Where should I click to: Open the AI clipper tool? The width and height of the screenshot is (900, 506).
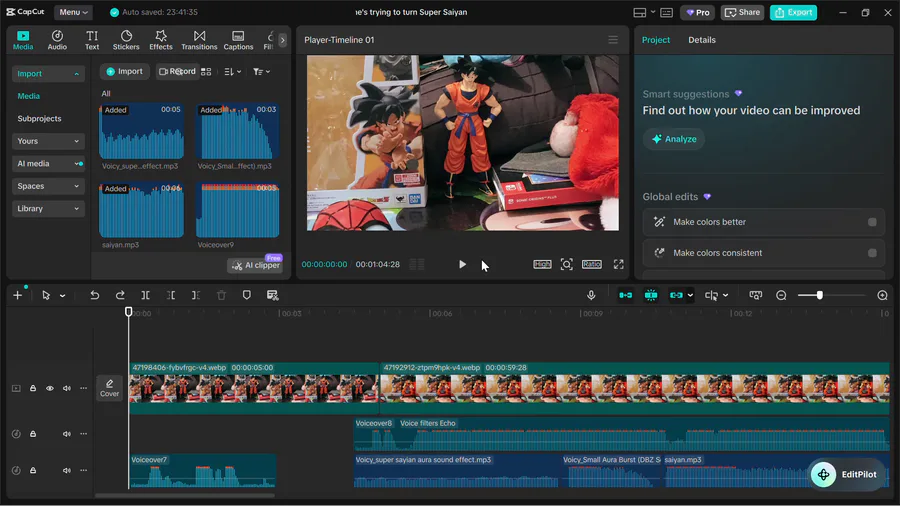(256, 265)
